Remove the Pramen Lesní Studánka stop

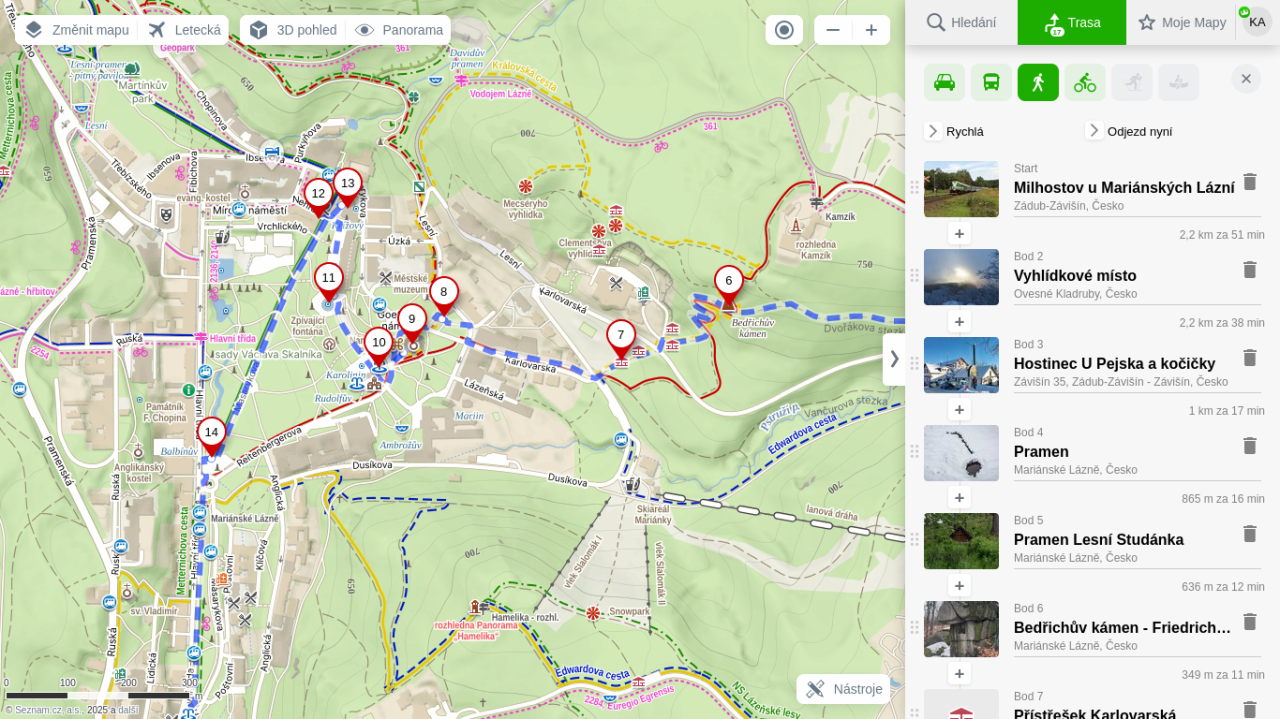pos(1249,534)
